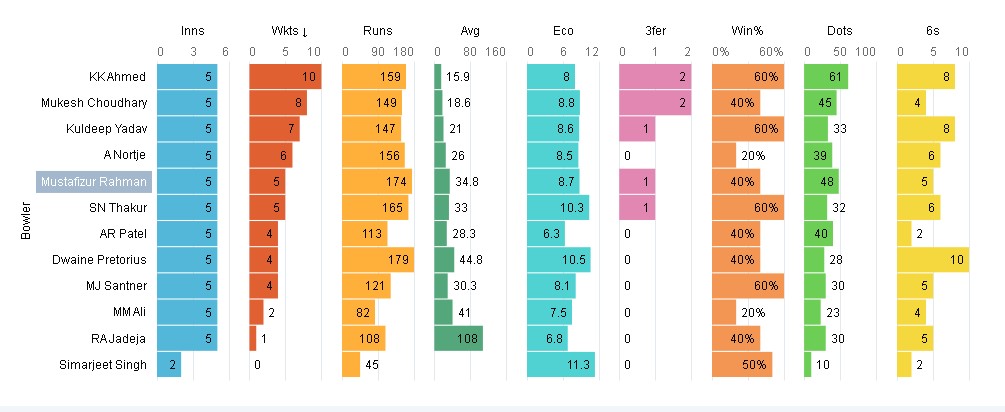Click MJ Santner's win percentage bar
The height and width of the screenshot is (412, 1005).
[x=747, y=286]
